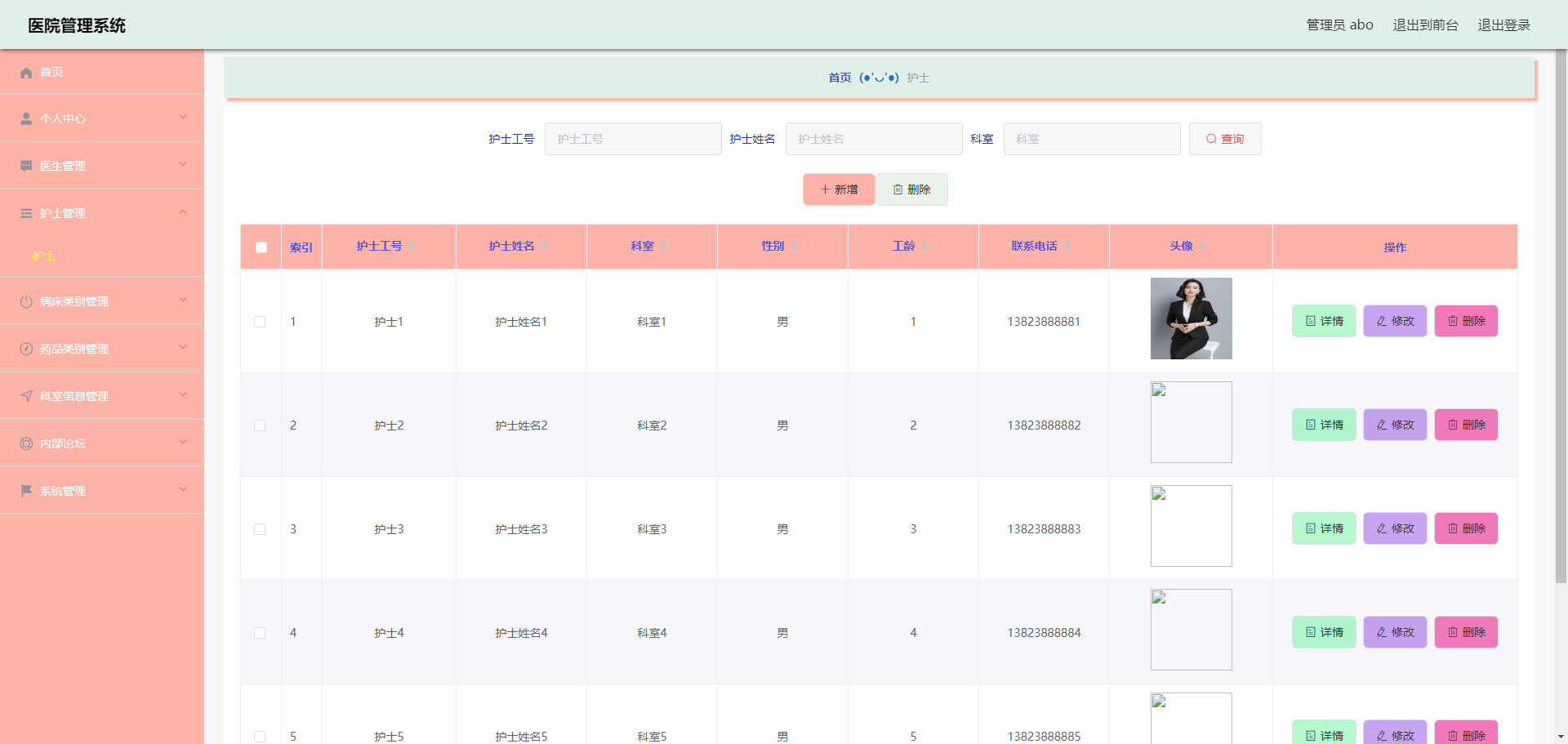Click 修改 for 护士1
This screenshot has width=1568, height=744.
[1395, 321]
